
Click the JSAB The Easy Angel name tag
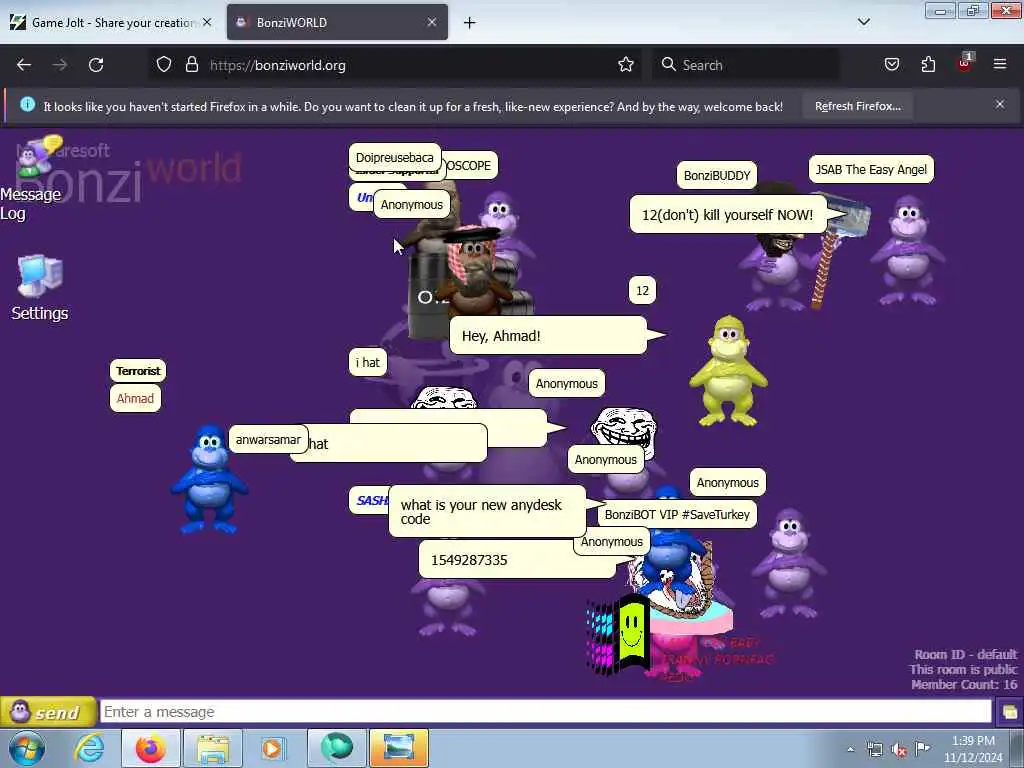[x=871, y=169]
